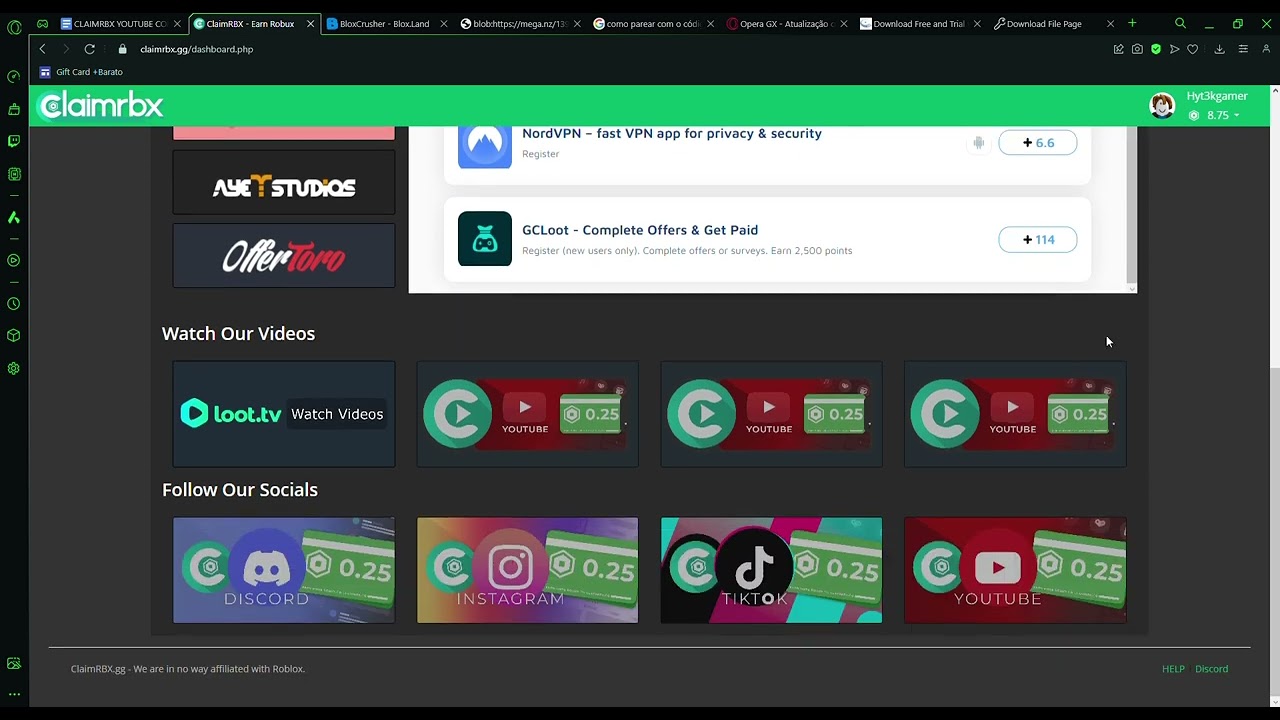Click the claimrbx logo in header
The height and width of the screenshot is (720, 1280).
[x=100, y=105]
